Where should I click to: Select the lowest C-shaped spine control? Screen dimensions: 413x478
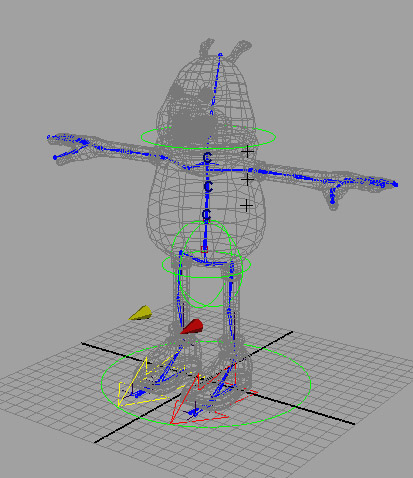206,215
